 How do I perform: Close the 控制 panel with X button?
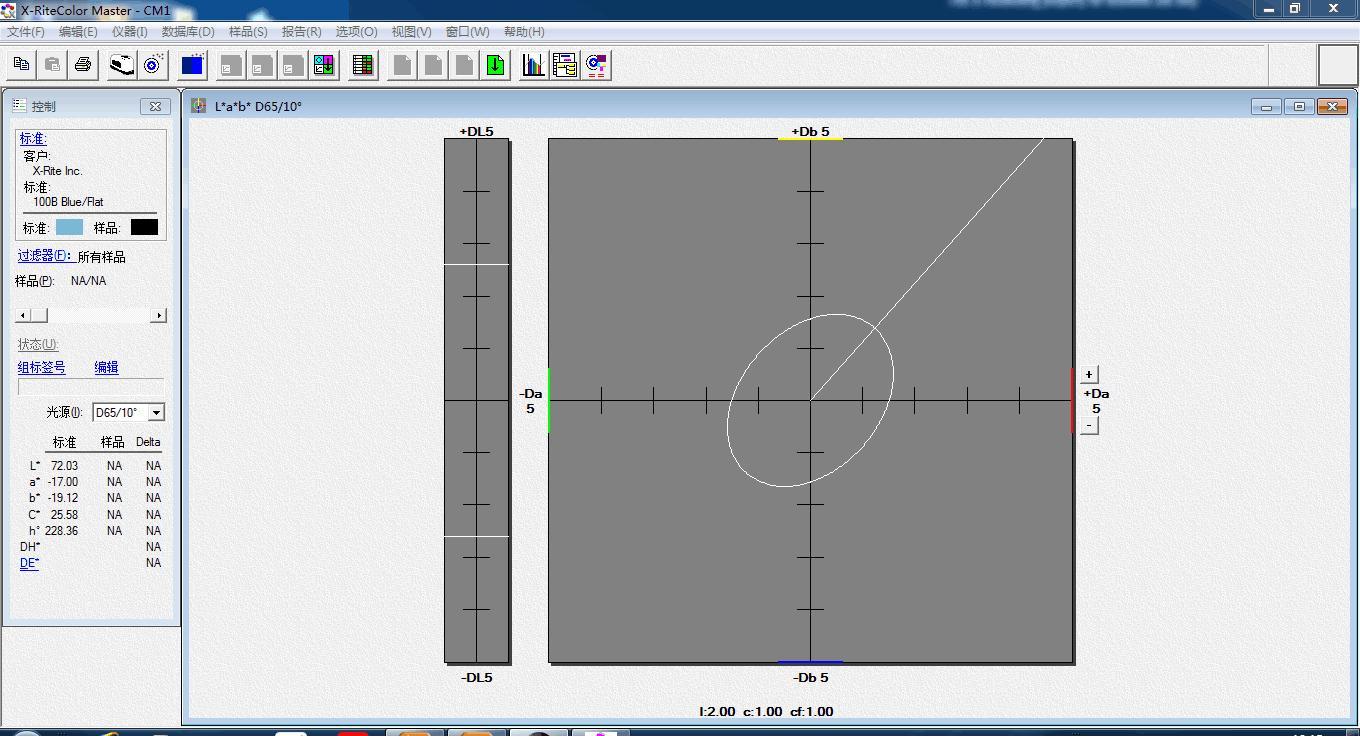point(155,106)
